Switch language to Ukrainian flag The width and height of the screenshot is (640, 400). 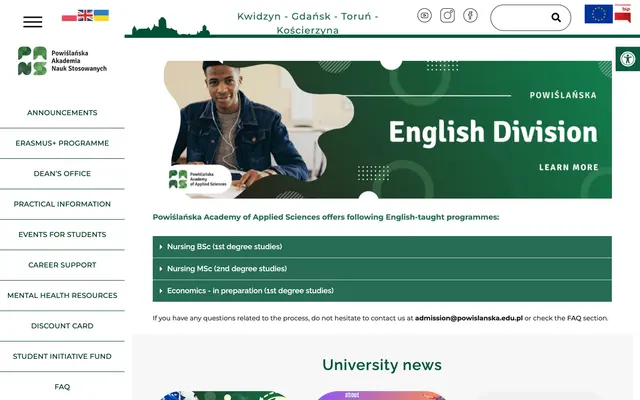tap(101, 16)
